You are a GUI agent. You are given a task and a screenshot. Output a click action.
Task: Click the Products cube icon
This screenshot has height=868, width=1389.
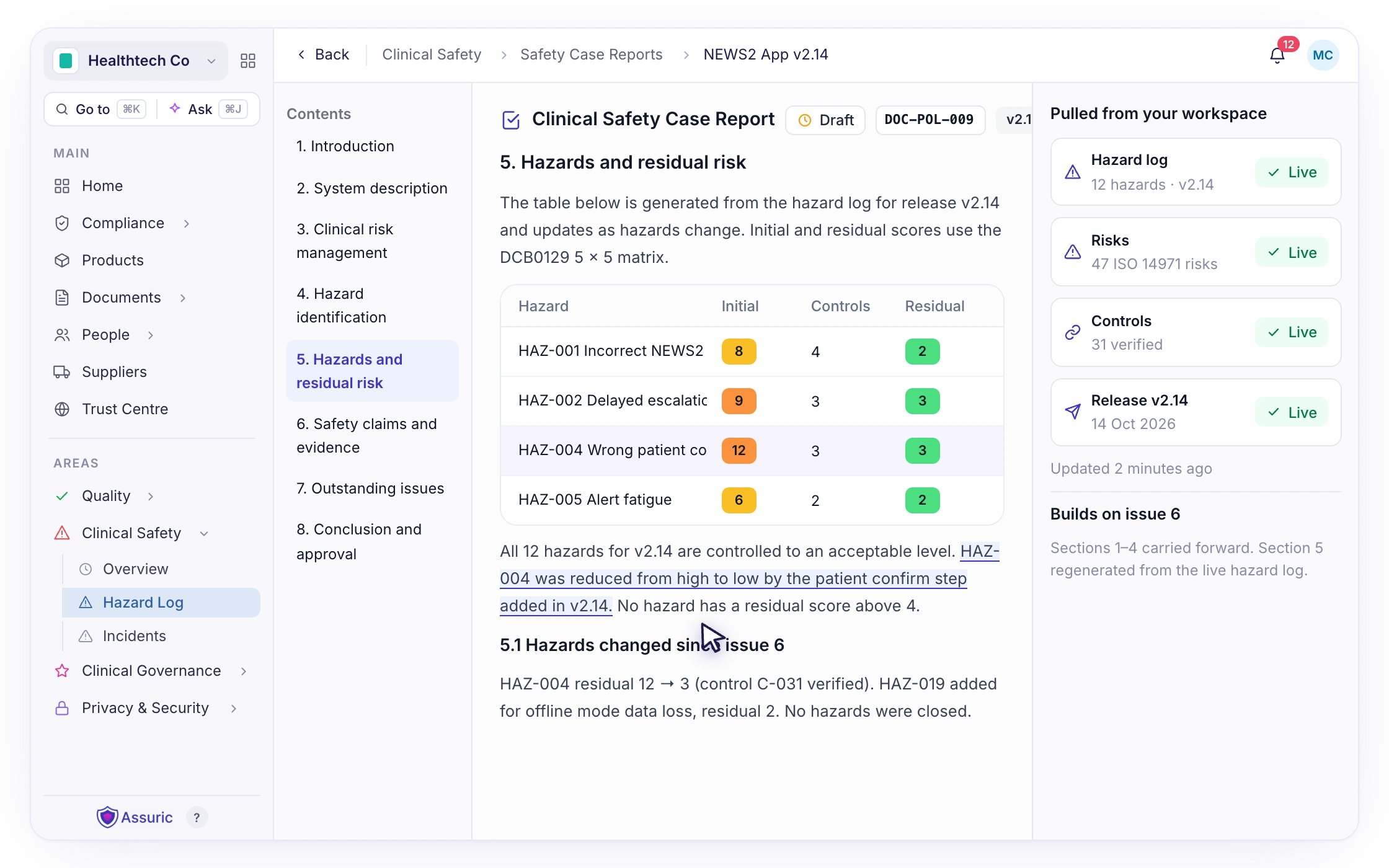coord(62,260)
